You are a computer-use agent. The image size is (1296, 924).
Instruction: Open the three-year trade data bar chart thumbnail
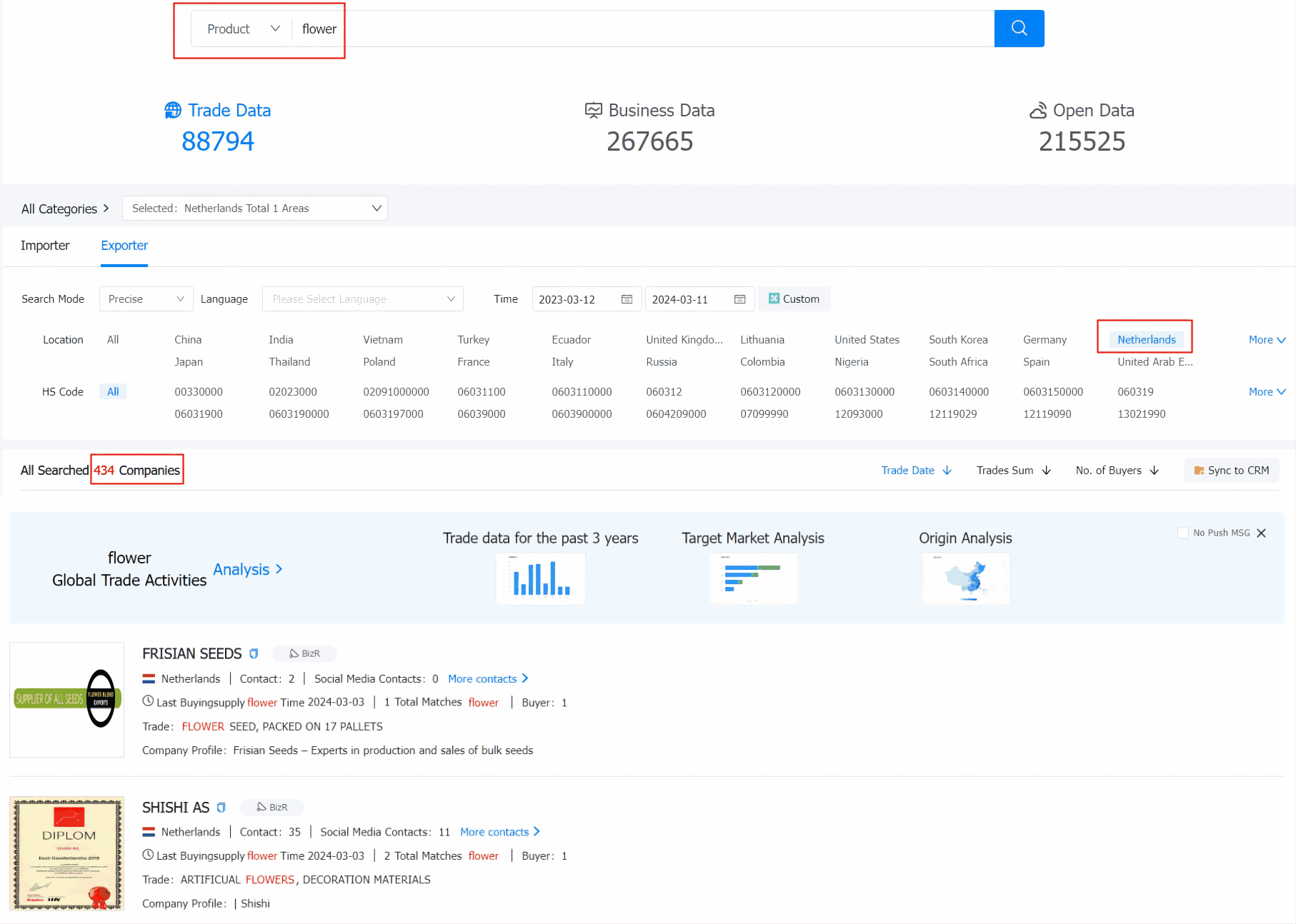[541, 579]
